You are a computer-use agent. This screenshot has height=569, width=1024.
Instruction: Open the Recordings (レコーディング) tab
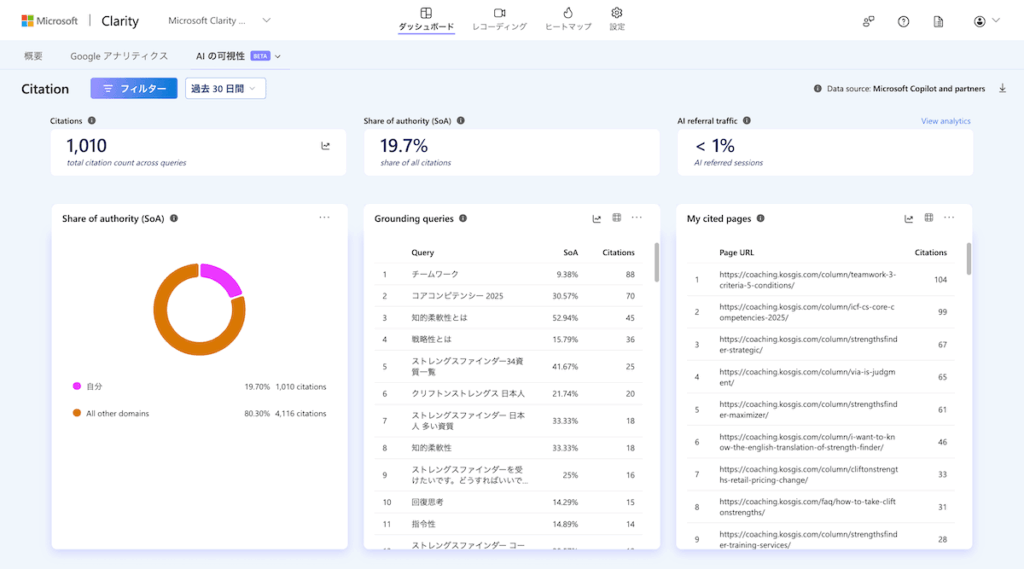click(x=499, y=19)
